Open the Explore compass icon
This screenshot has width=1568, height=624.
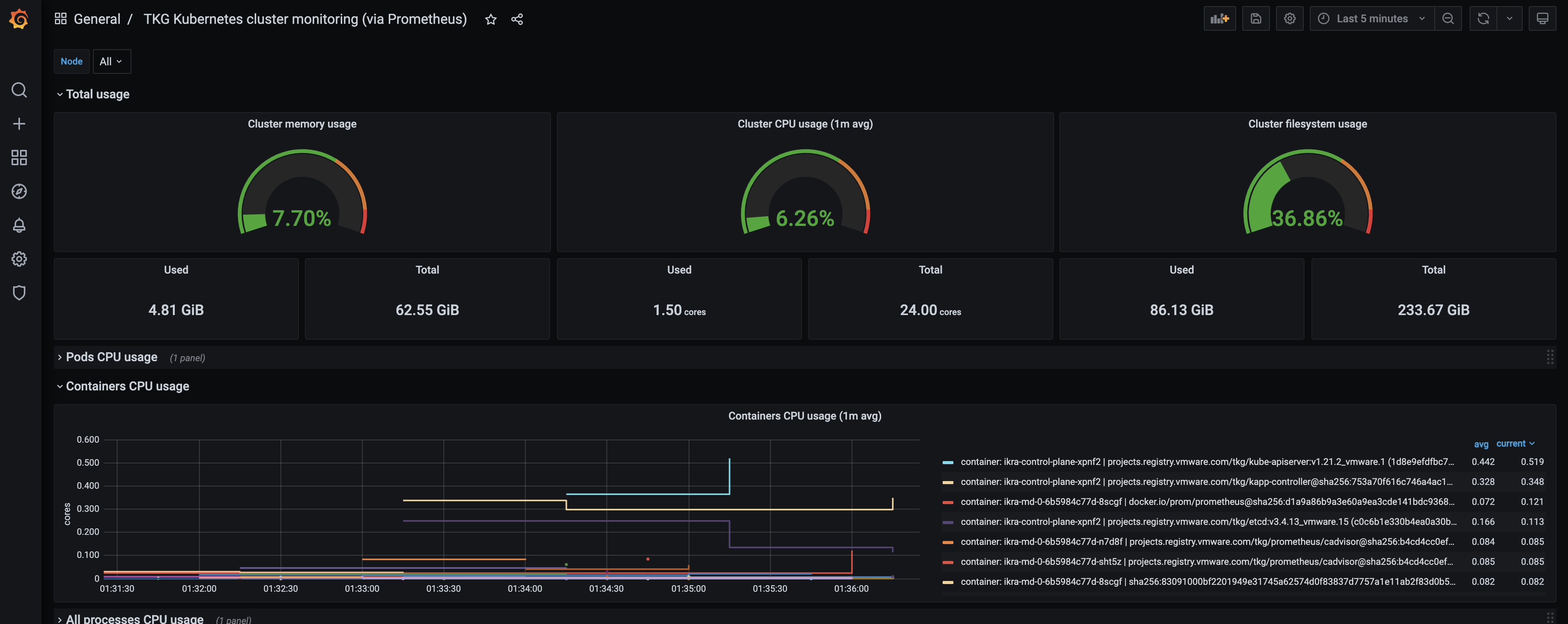(x=19, y=191)
